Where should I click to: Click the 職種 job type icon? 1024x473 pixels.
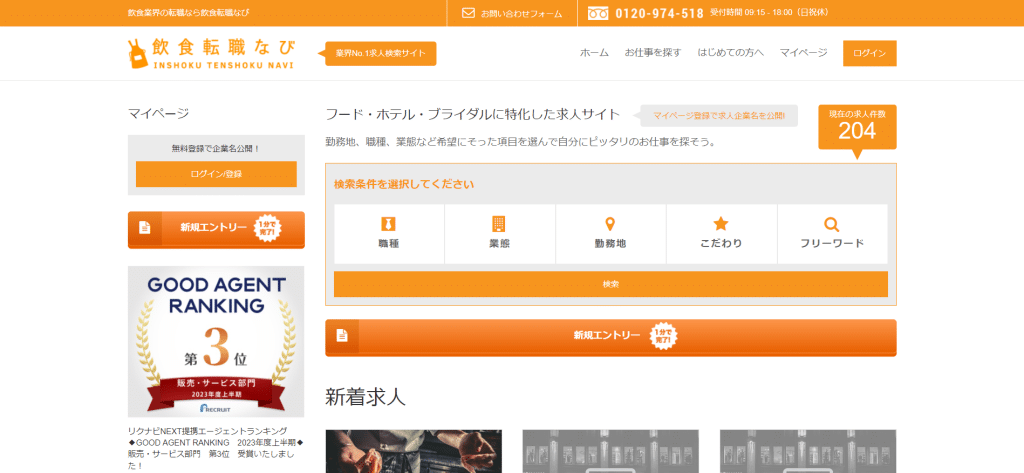[x=389, y=224]
